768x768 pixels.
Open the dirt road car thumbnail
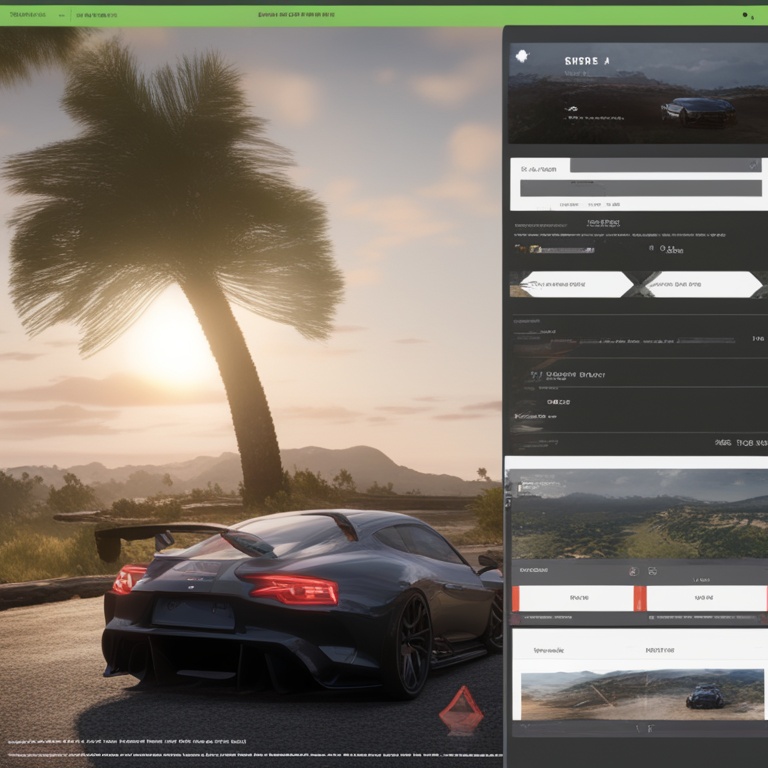[642, 695]
